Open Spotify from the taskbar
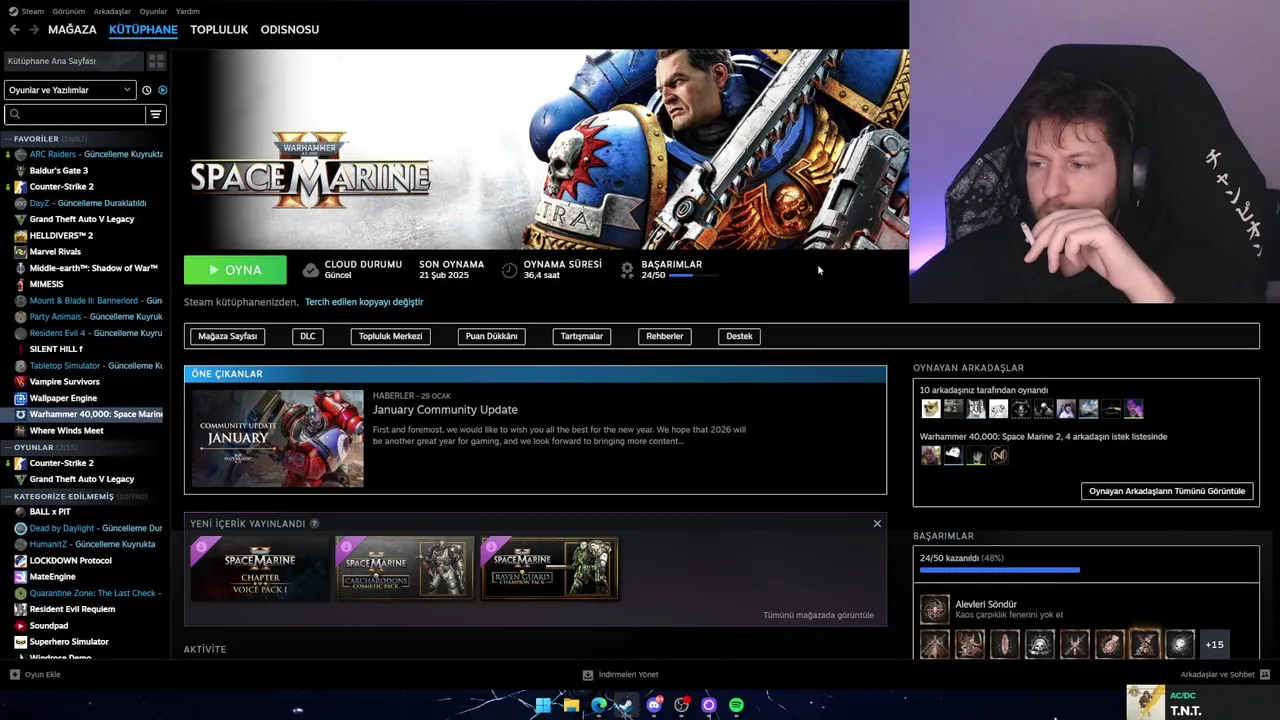Screen dimensions: 1280x720 [x=736, y=705]
